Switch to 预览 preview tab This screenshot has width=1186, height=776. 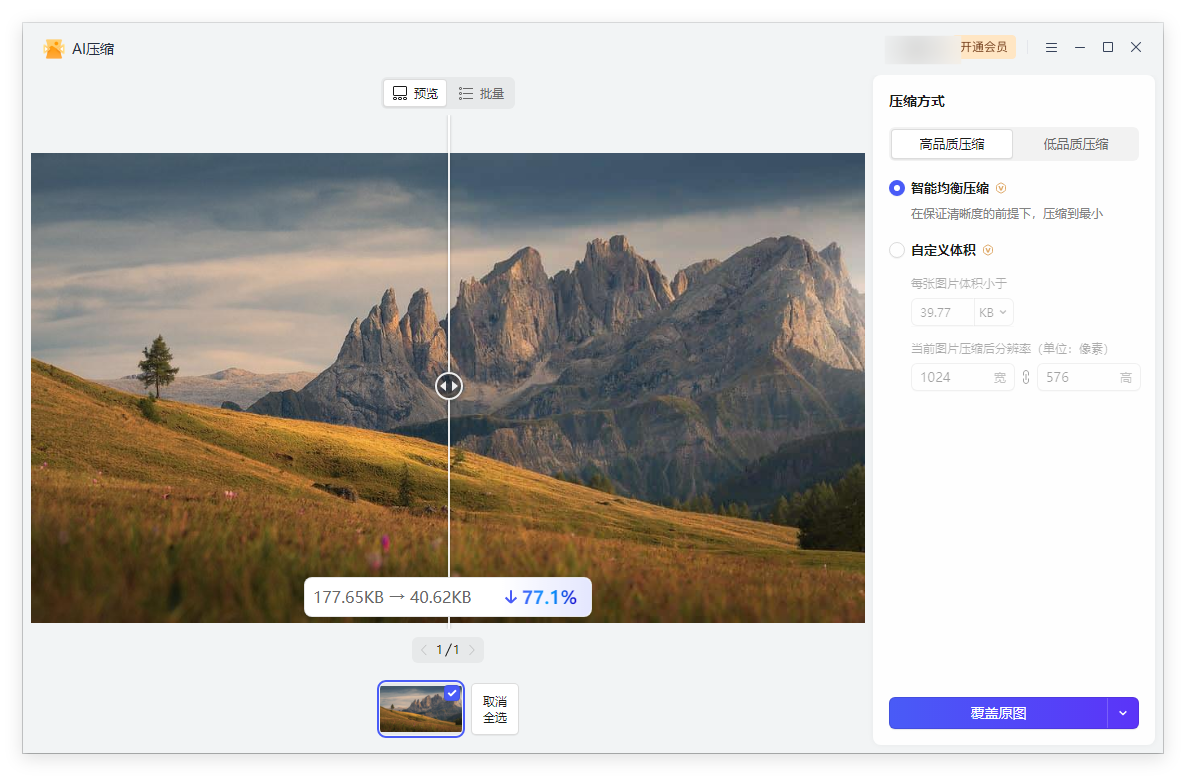pyautogui.click(x=415, y=93)
